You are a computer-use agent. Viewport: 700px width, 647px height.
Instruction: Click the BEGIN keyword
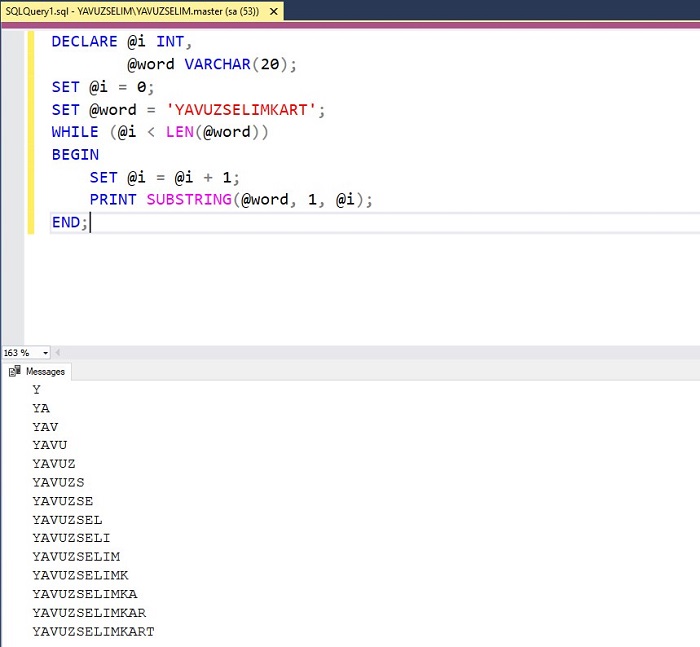coord(75,155)
